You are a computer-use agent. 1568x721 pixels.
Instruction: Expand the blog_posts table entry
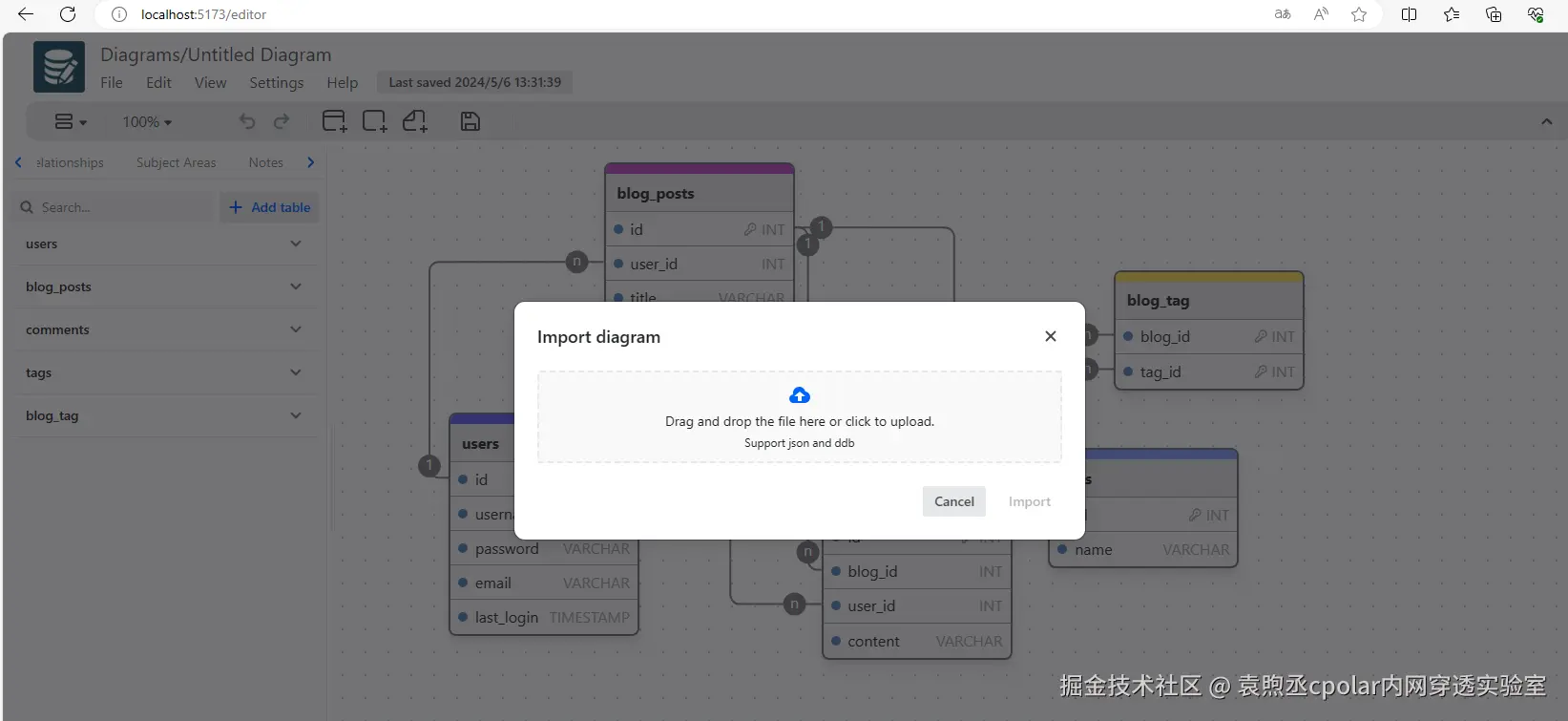(296, 286)
